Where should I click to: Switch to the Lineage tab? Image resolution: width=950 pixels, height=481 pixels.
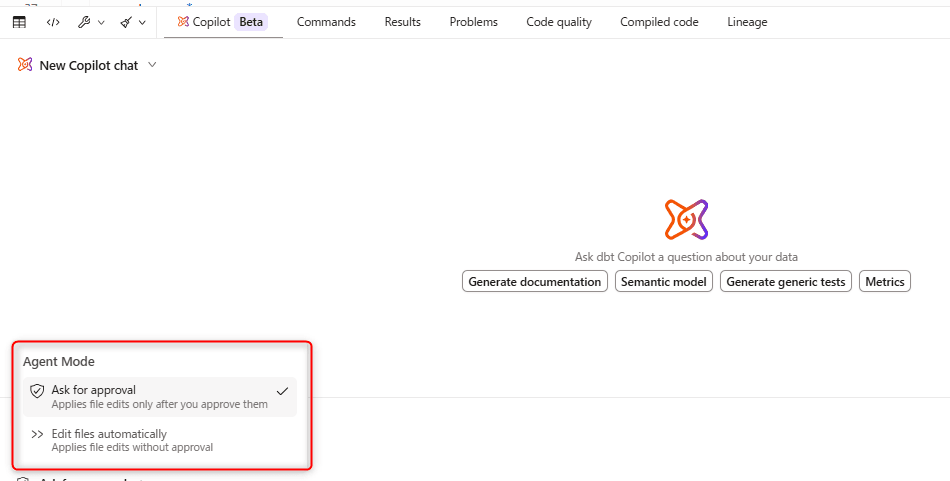(747, 22)
